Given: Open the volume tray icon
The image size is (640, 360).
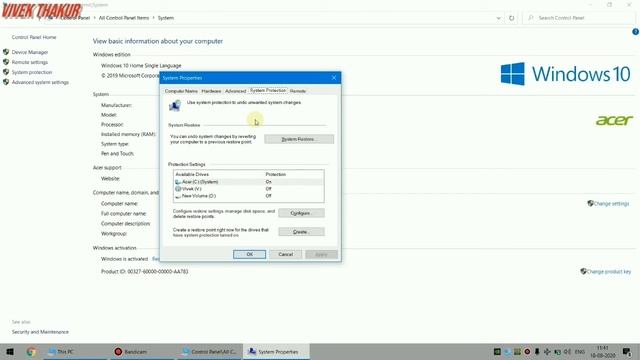Looking at the screenshot, I should click(567, 351).
